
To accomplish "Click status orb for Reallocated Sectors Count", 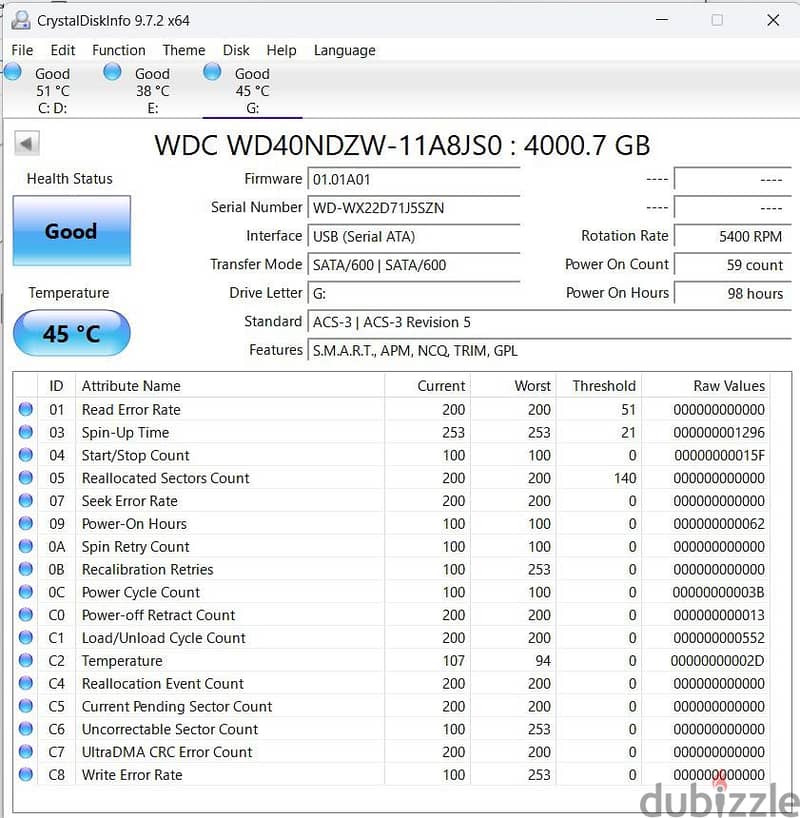I will coord(26,478).
